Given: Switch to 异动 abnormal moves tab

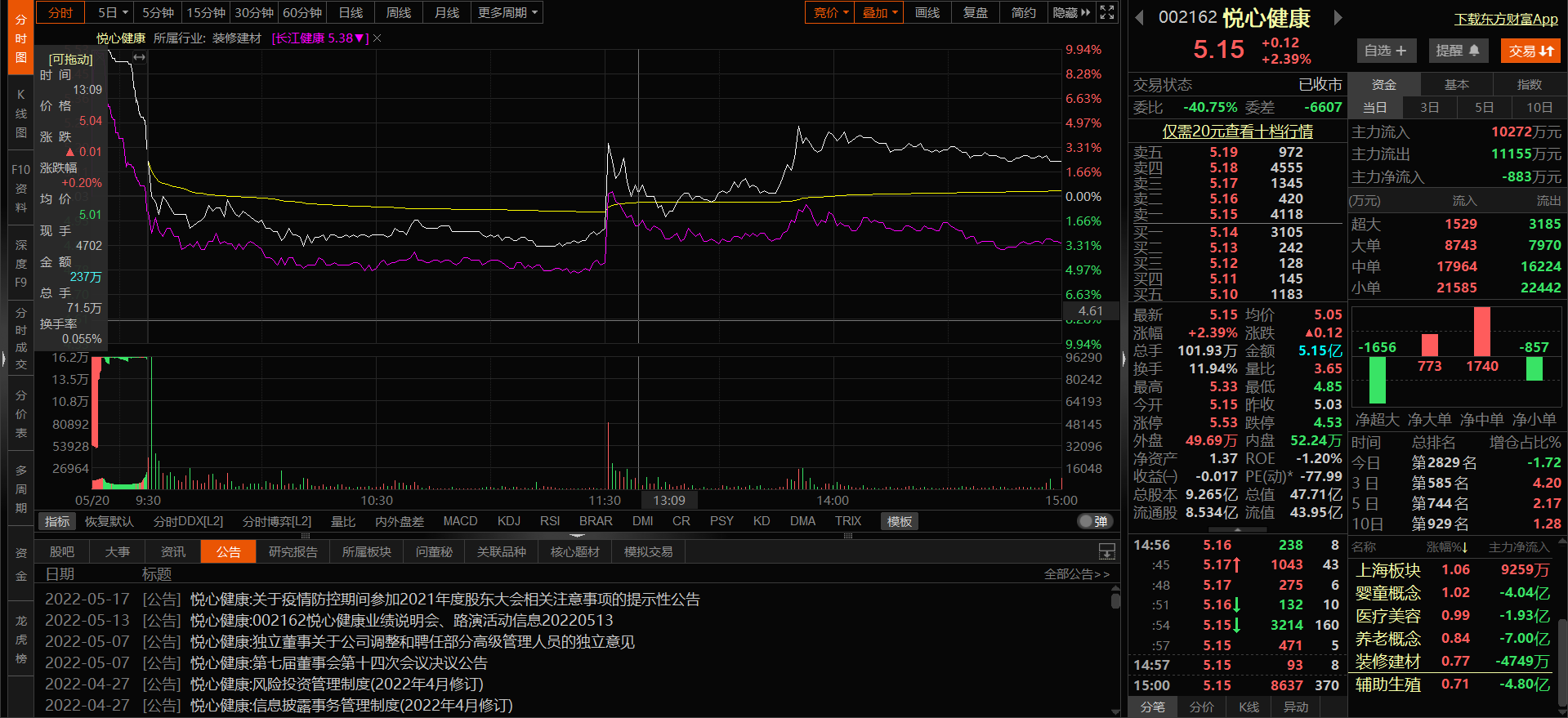Looking at the screenshot, I should point(1296,707).
